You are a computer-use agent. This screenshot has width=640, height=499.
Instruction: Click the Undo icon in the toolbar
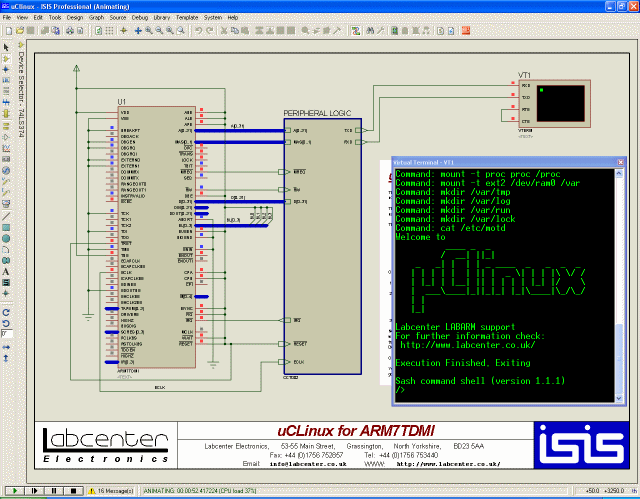(x=198, y=31)
